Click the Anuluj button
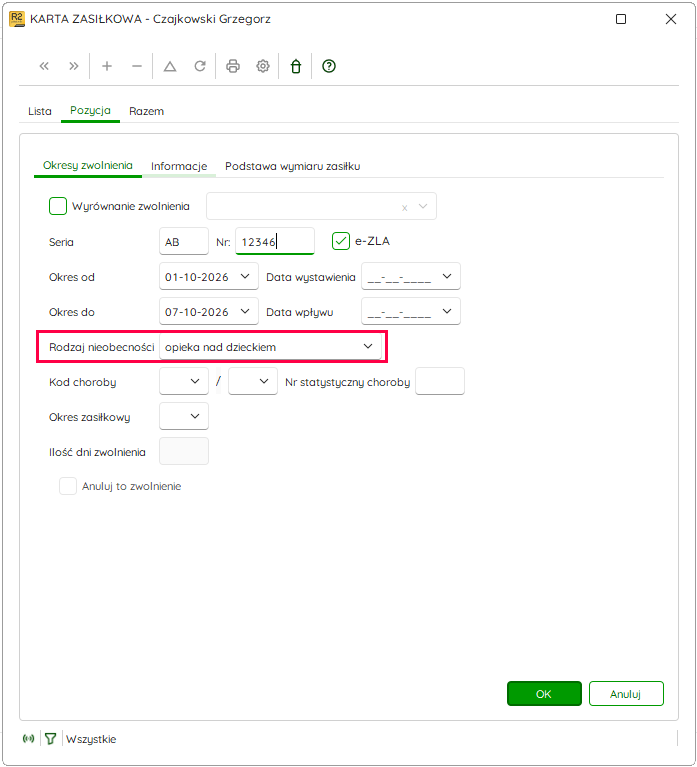697x767 pixels. pos(626,694)
